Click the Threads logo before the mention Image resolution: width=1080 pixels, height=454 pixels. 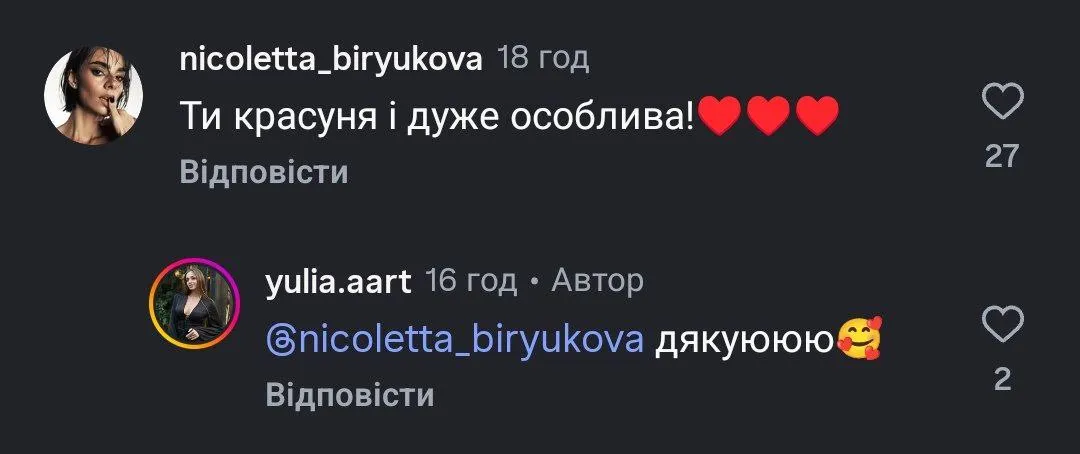click(x=281, y=341)
